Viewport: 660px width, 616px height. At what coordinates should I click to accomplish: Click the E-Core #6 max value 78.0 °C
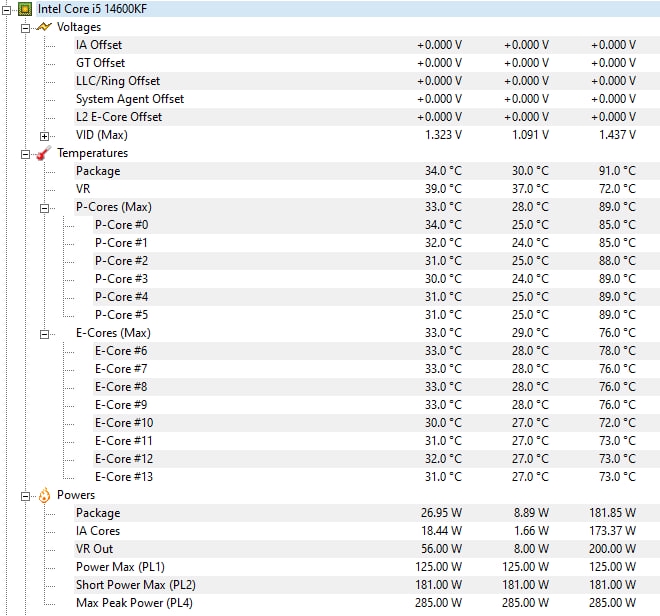617,351
